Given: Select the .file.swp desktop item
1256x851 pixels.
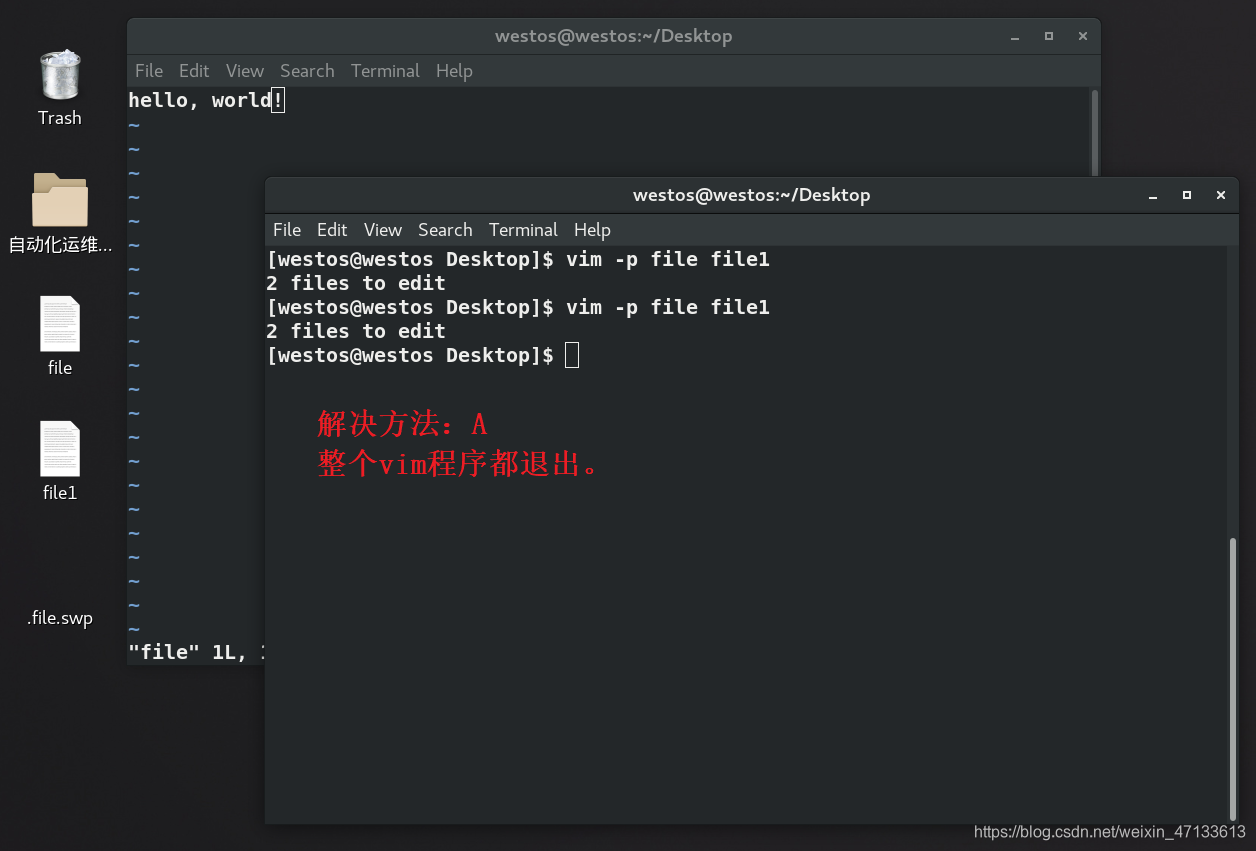Looking at the screenshot, I should [x=60, y=618].
